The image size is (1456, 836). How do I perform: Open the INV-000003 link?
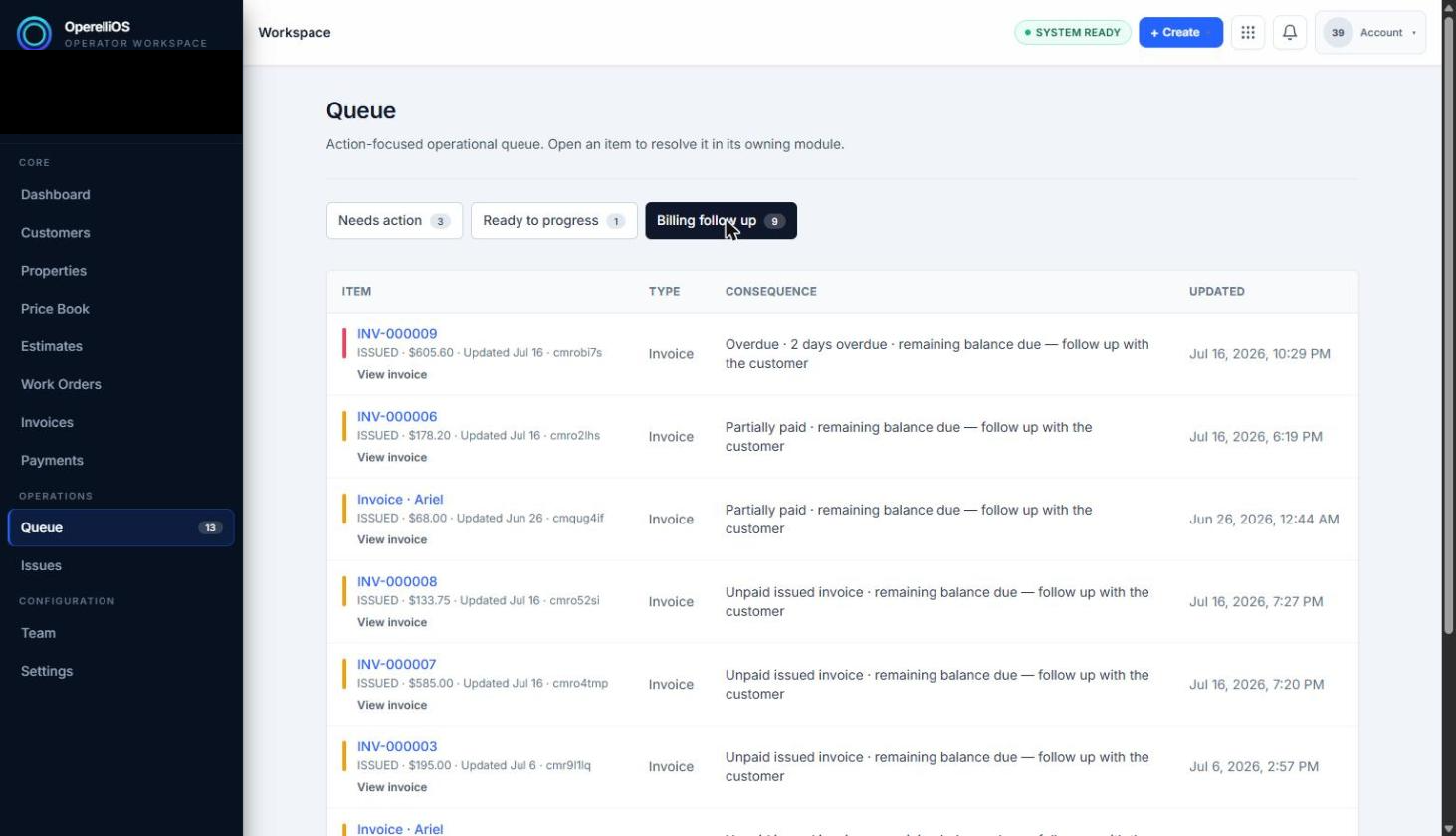tap(397, 747)
